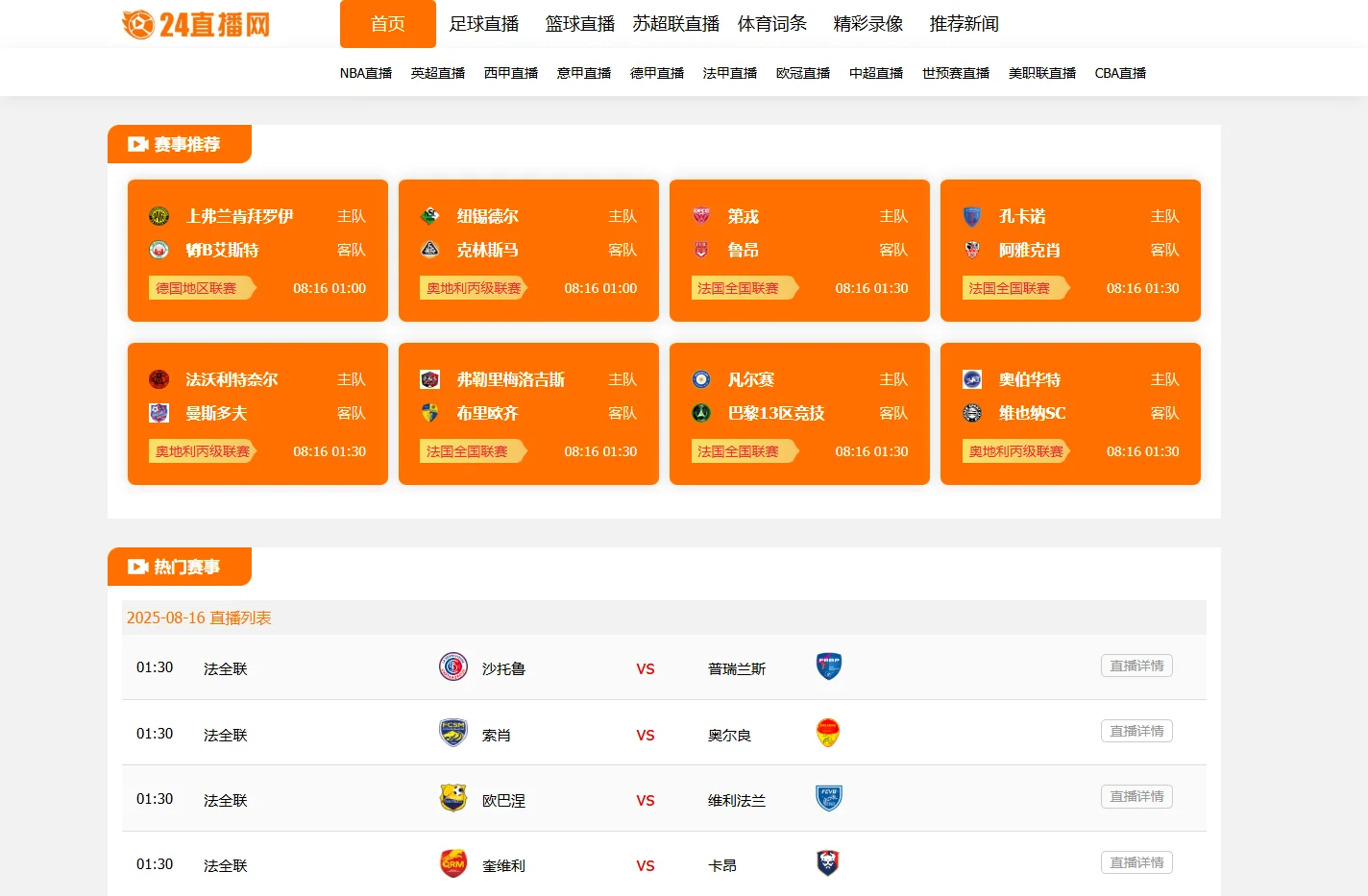Go to 意甲直播 link
This screenshot has width=1368, height=896.
(584, 73)
